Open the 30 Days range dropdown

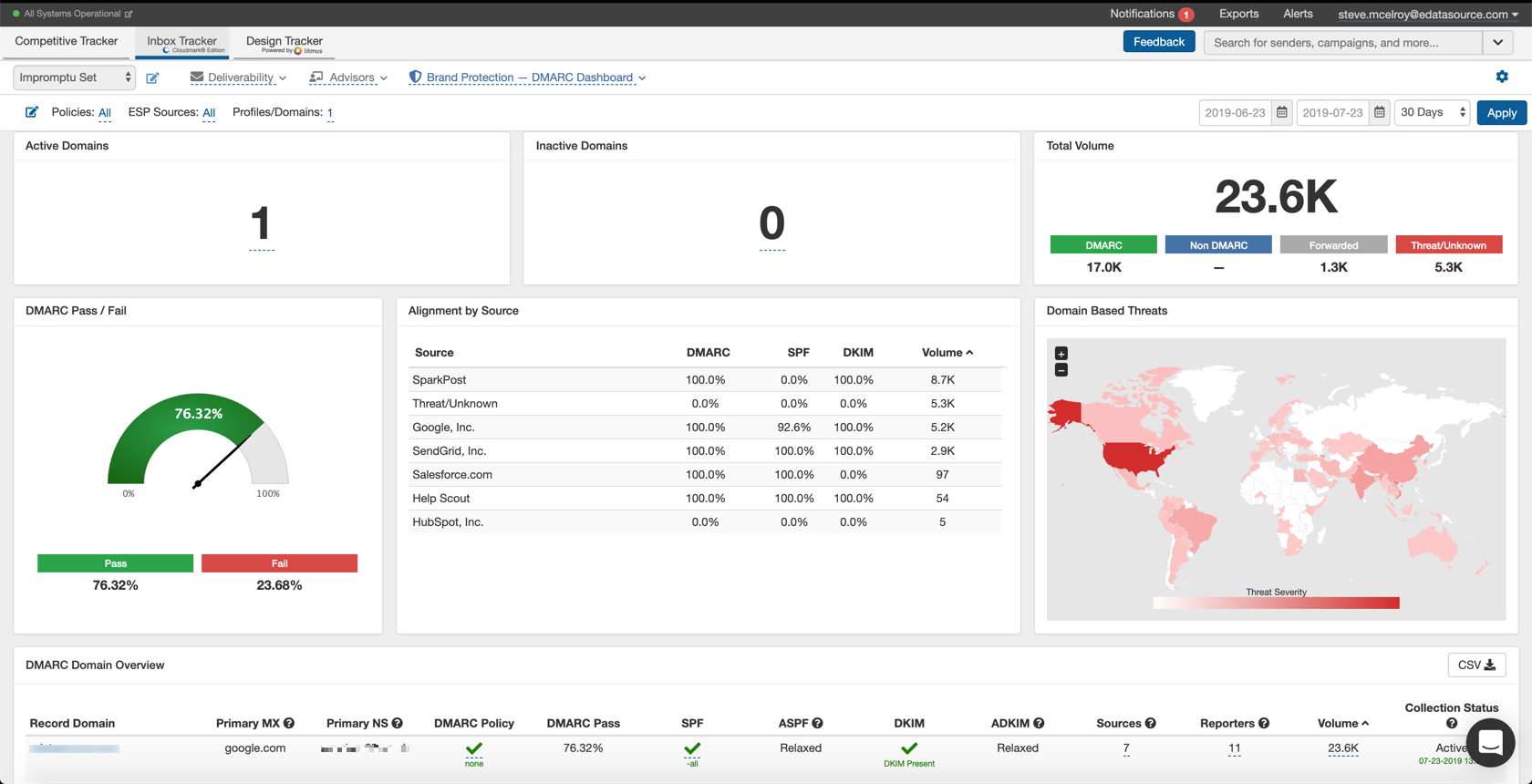[1432, 112]
